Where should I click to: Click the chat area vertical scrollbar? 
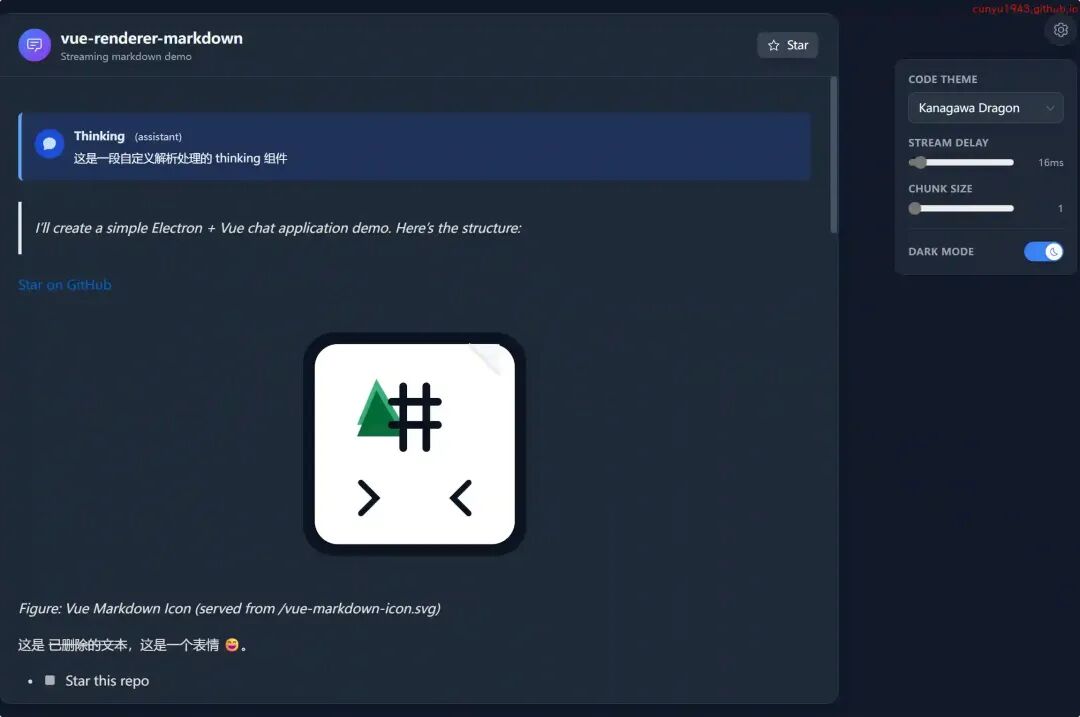click(x=834, y=155)
